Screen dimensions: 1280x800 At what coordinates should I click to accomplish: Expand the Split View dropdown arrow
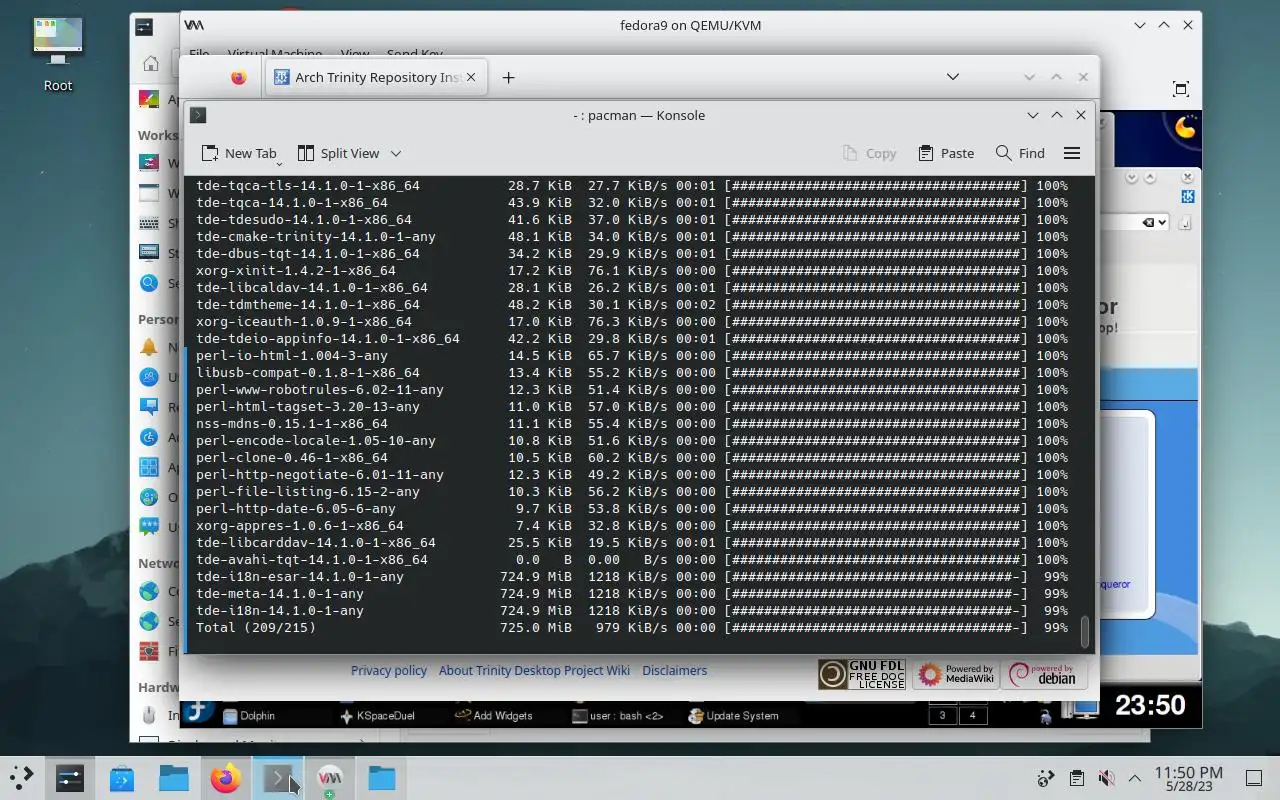[x=396, y=153]
